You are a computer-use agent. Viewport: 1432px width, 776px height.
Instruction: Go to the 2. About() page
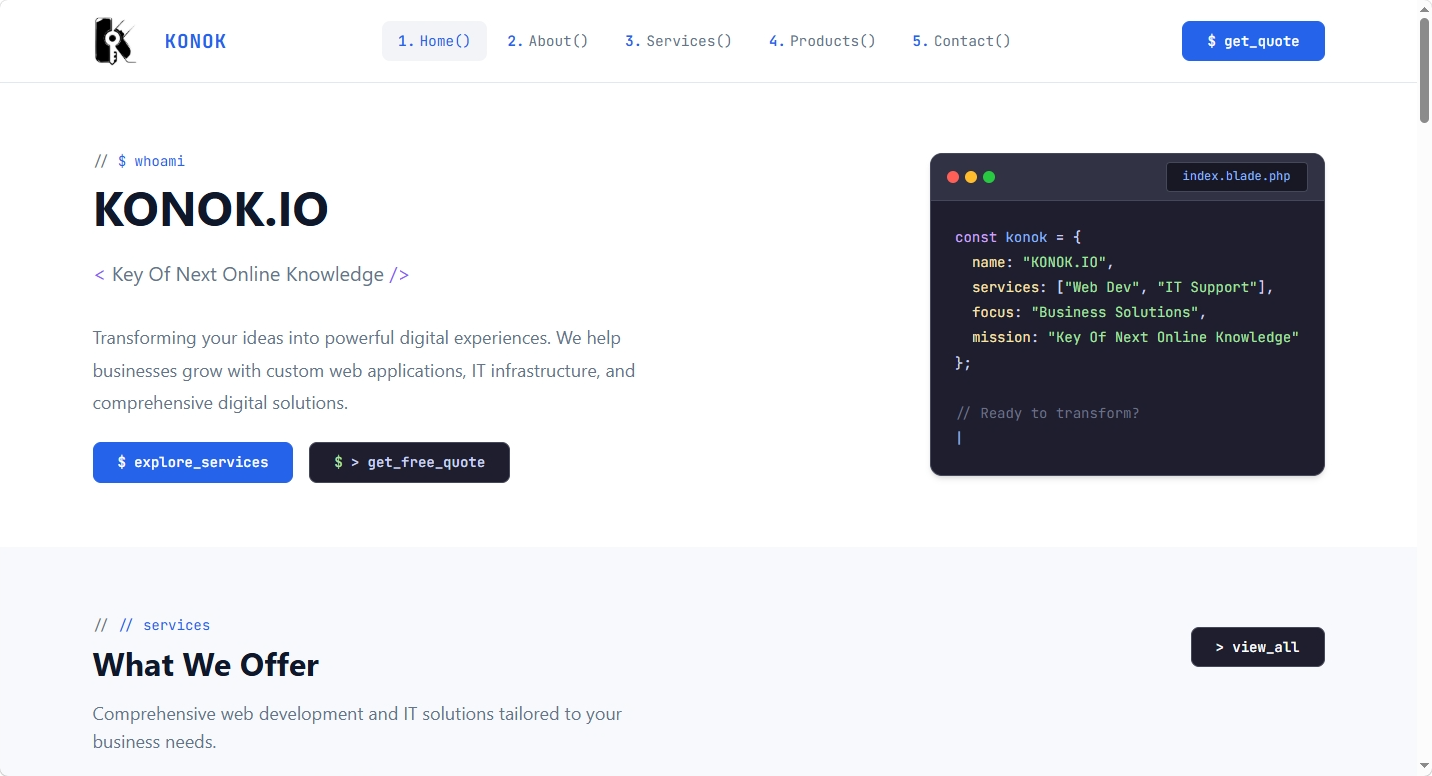pyautogui.click(x=547, y=41)
